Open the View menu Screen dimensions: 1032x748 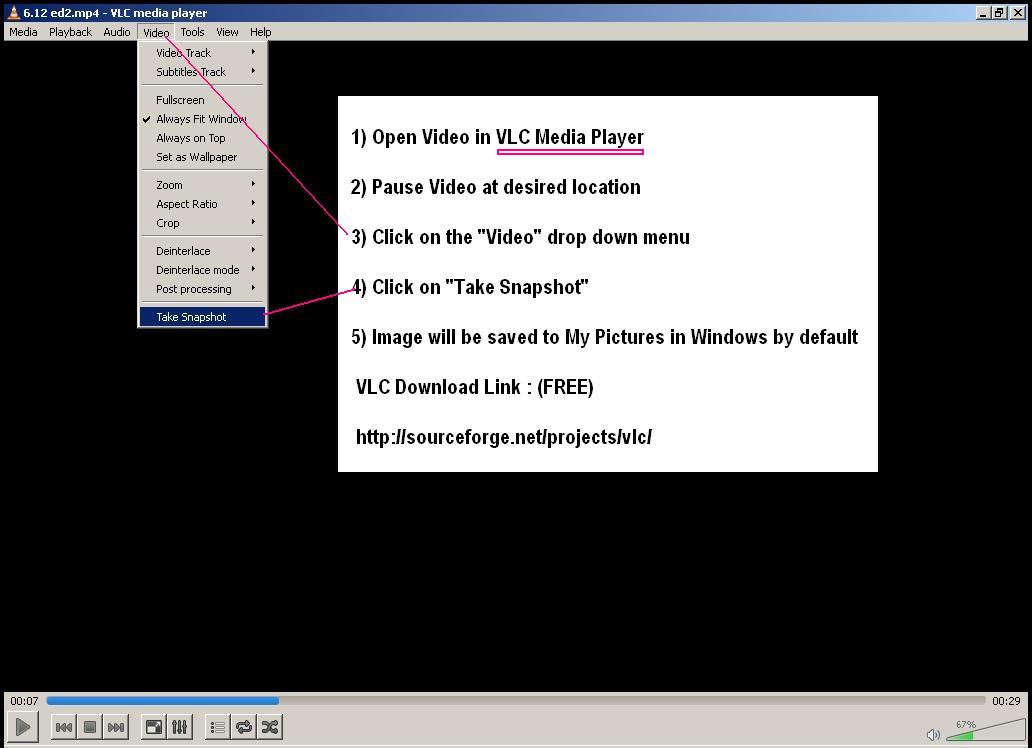pos(227,32)
